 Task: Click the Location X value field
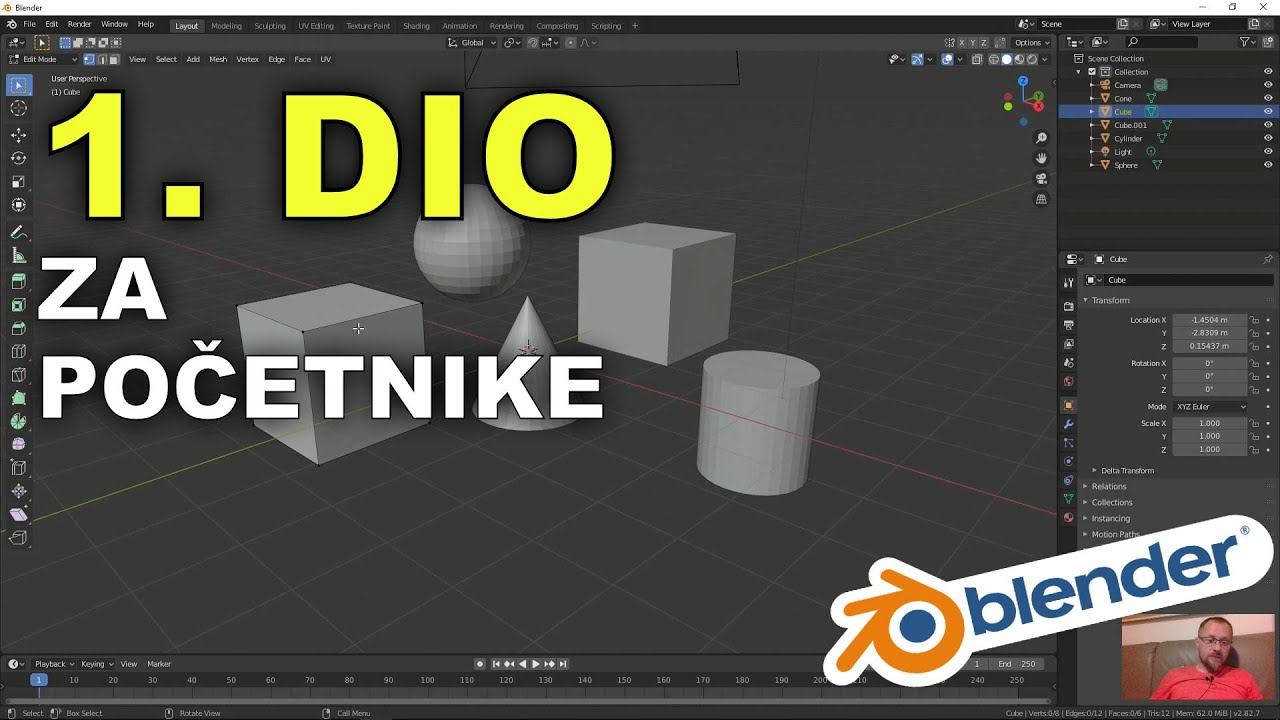click(1209, 320)
